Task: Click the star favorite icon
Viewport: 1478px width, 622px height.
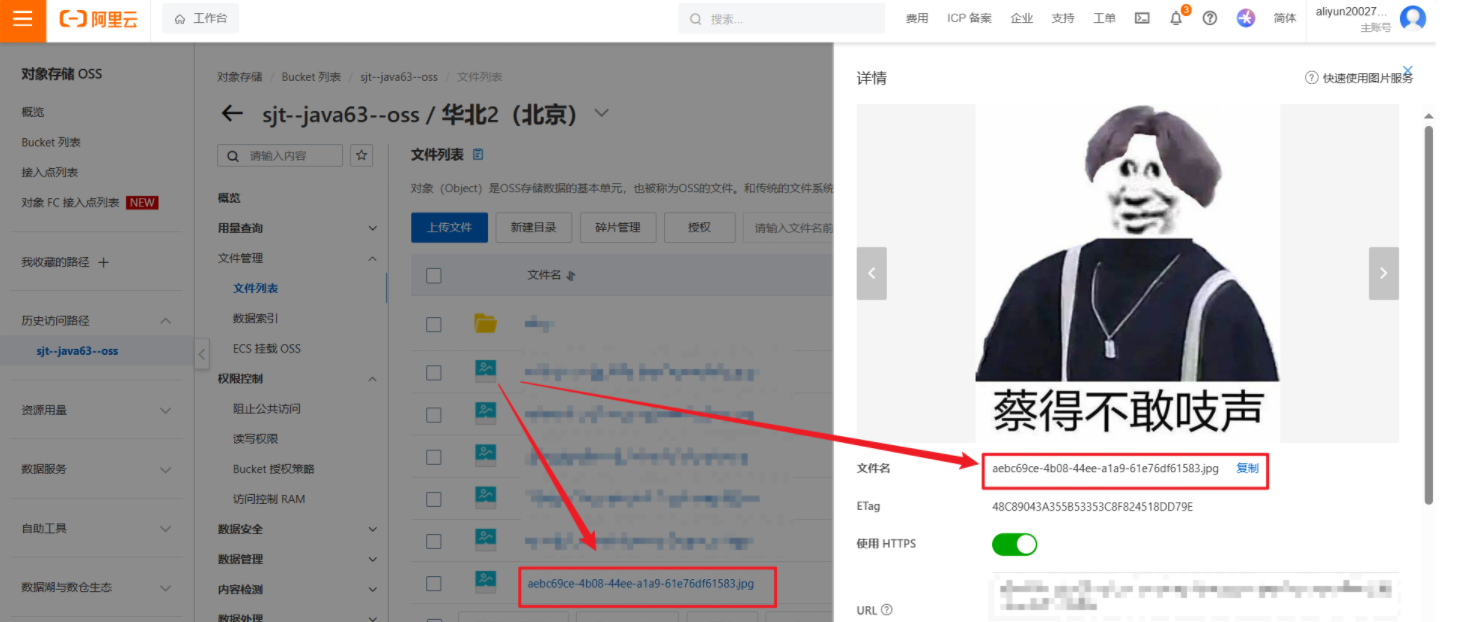Action: [362, 155]
